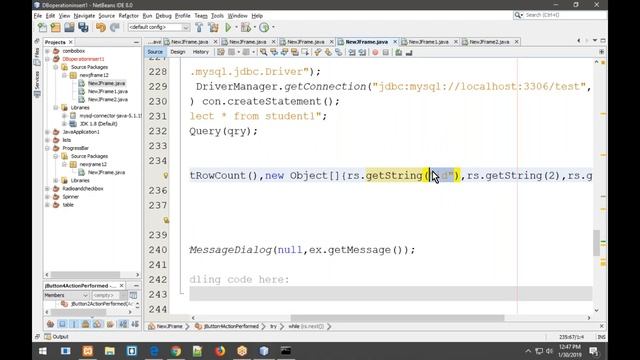Click the New File toolbar icon
Image resolution: width=640 pixels, height=360 pixels.
click(42, 27)
